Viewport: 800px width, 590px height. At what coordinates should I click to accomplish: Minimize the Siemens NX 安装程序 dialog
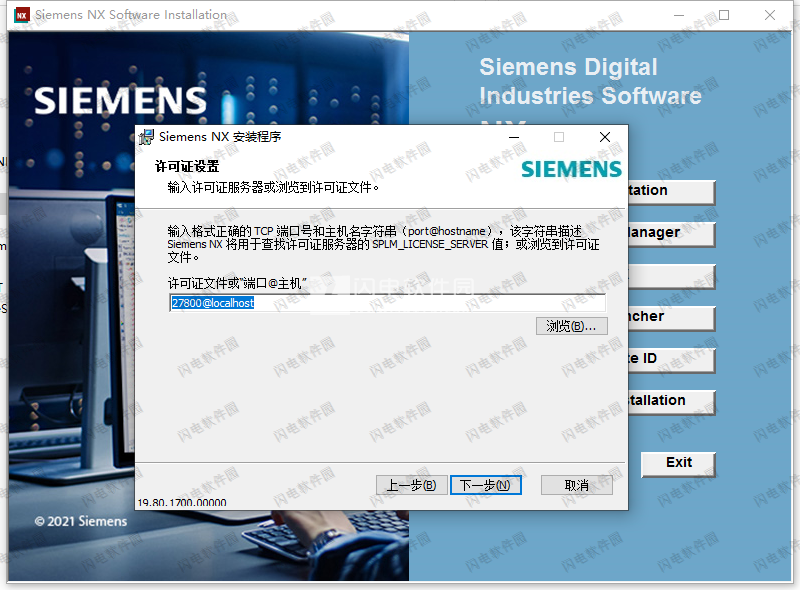(514, 137)
